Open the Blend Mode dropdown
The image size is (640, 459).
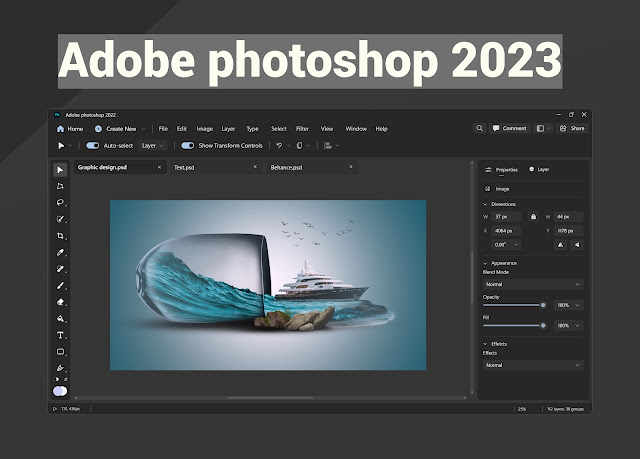[533, 284]
